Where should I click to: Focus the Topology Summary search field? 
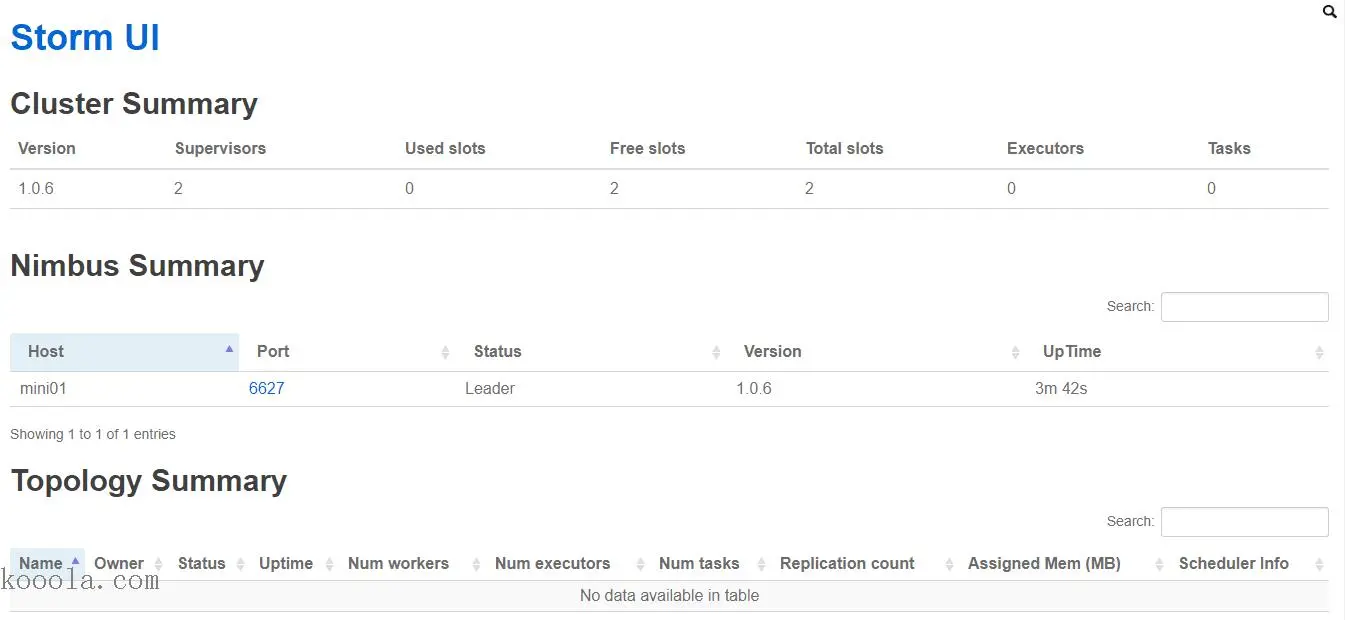[x=1244, y=522]
